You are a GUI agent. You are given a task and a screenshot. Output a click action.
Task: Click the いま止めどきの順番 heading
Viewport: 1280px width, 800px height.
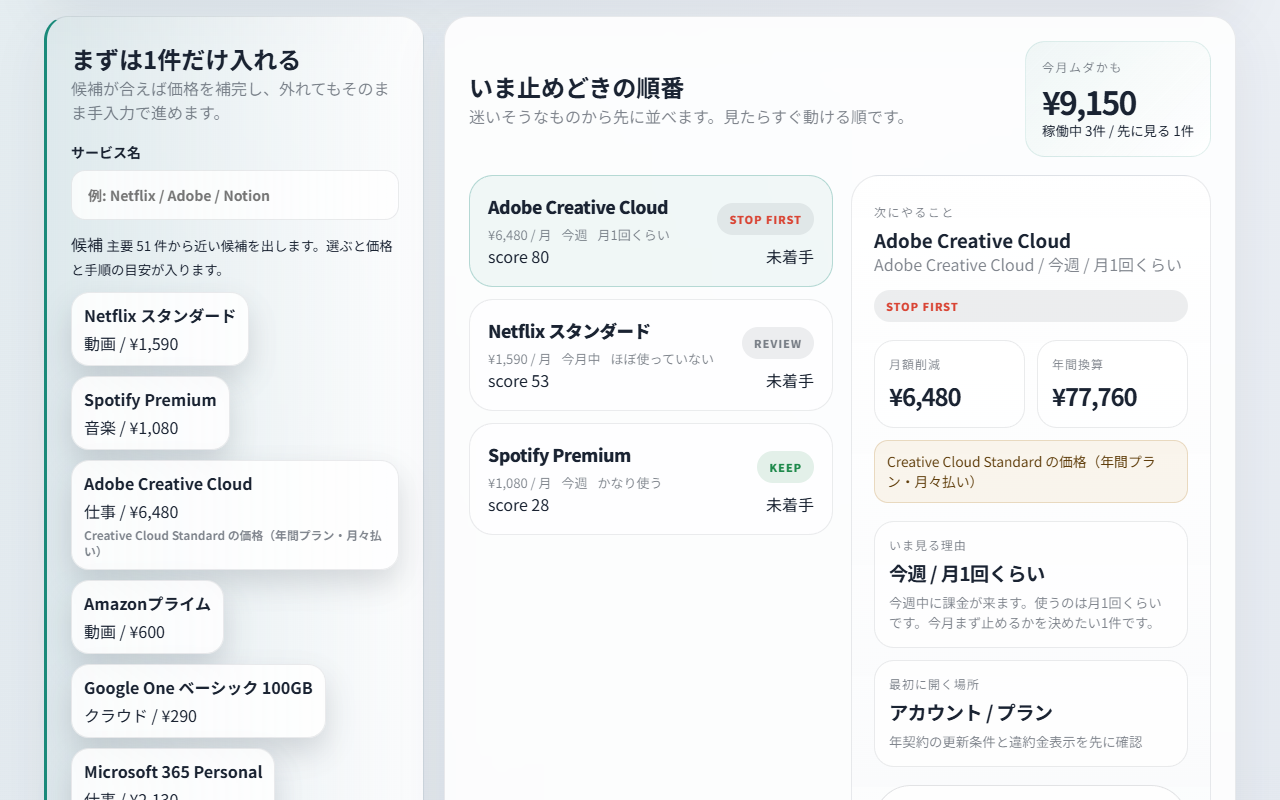click(x=577, y=88)
